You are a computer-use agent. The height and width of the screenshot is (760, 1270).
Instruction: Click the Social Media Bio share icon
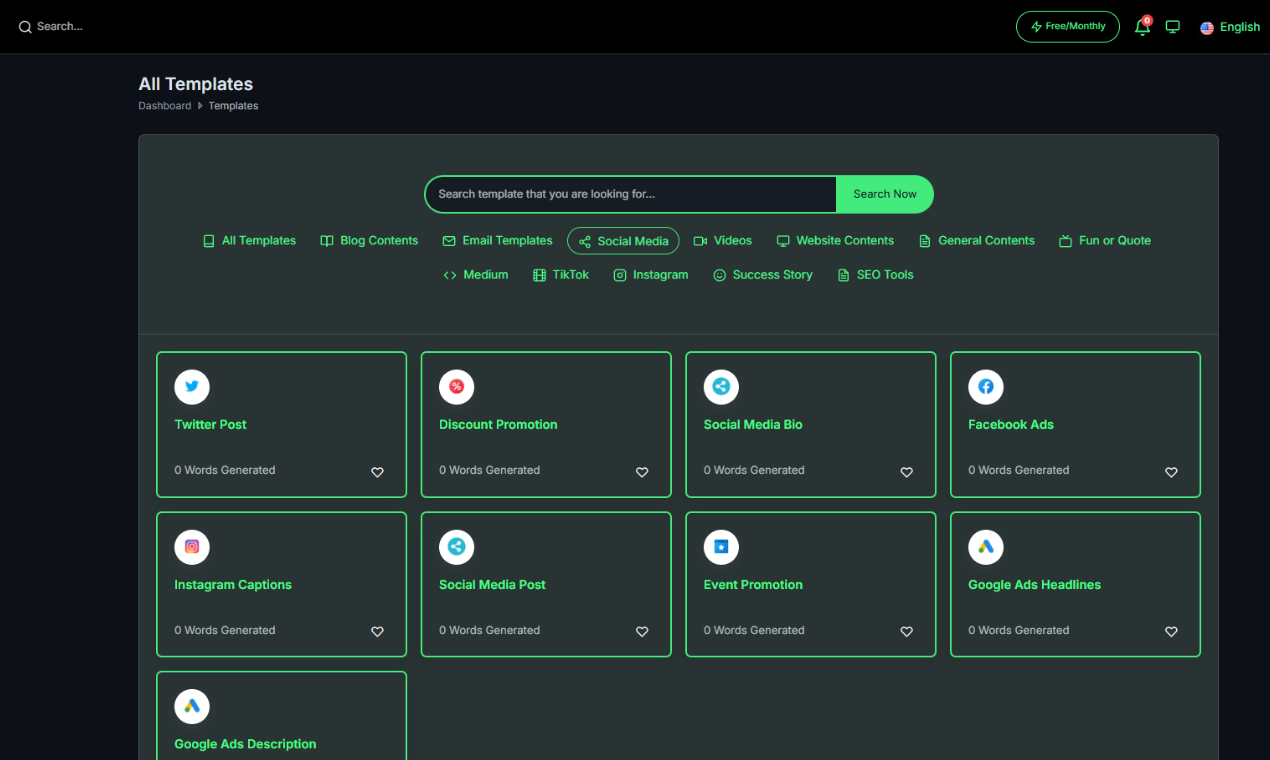click(x=721, y=387)
